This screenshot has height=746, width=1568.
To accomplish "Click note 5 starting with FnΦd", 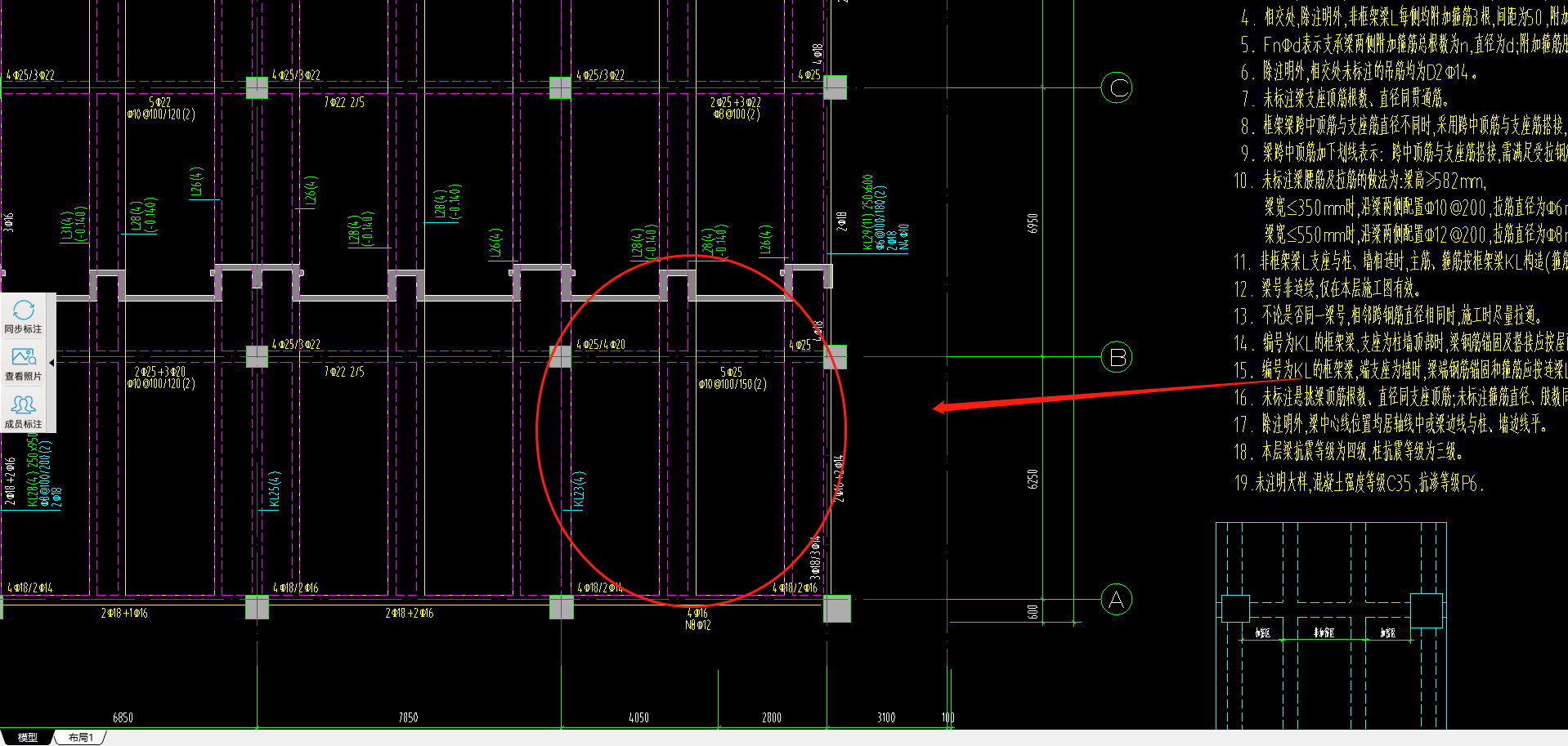I will 1404,44.
